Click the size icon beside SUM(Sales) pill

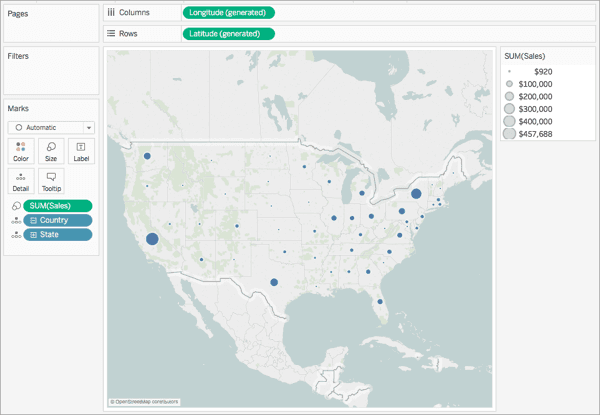click(16, 205)
